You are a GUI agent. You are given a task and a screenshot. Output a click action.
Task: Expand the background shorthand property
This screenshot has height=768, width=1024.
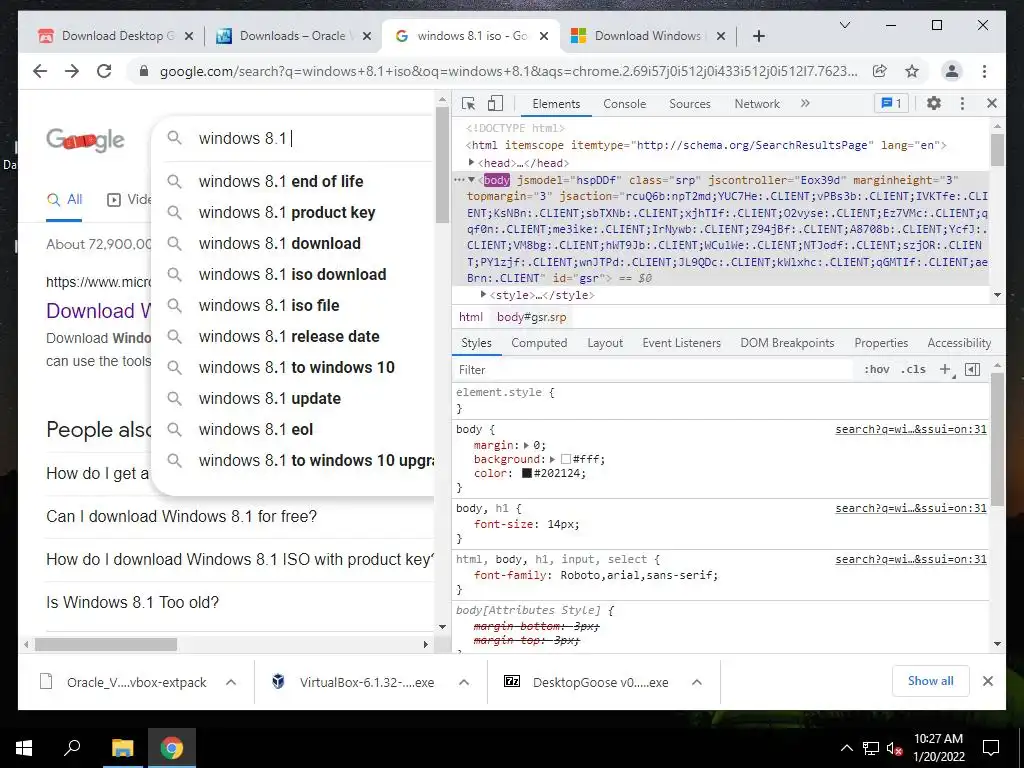pos(552,459)
